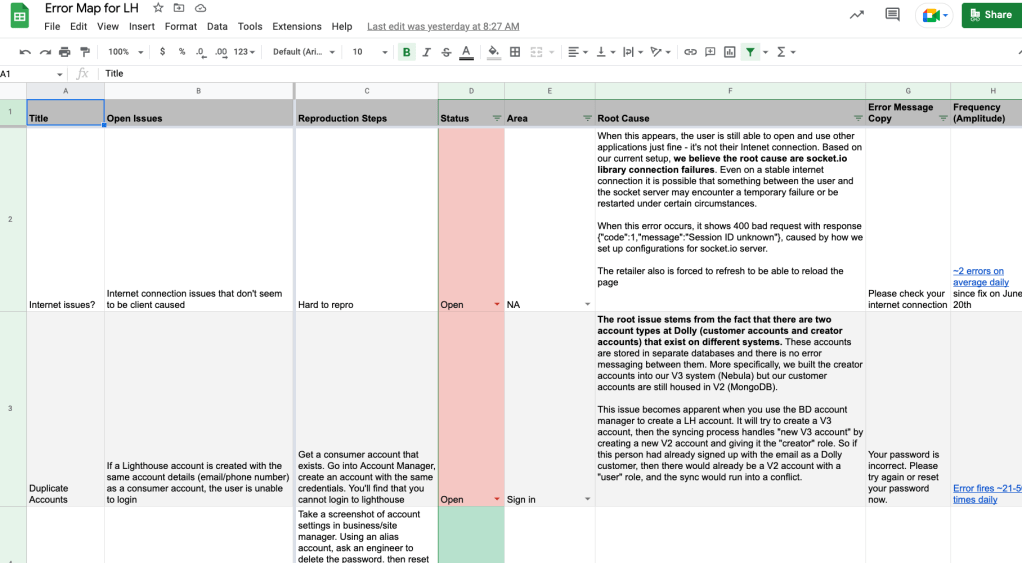Open the fill color picker
The width and height of the screenshot is (1022, 563).
click(x=493, y=52)
